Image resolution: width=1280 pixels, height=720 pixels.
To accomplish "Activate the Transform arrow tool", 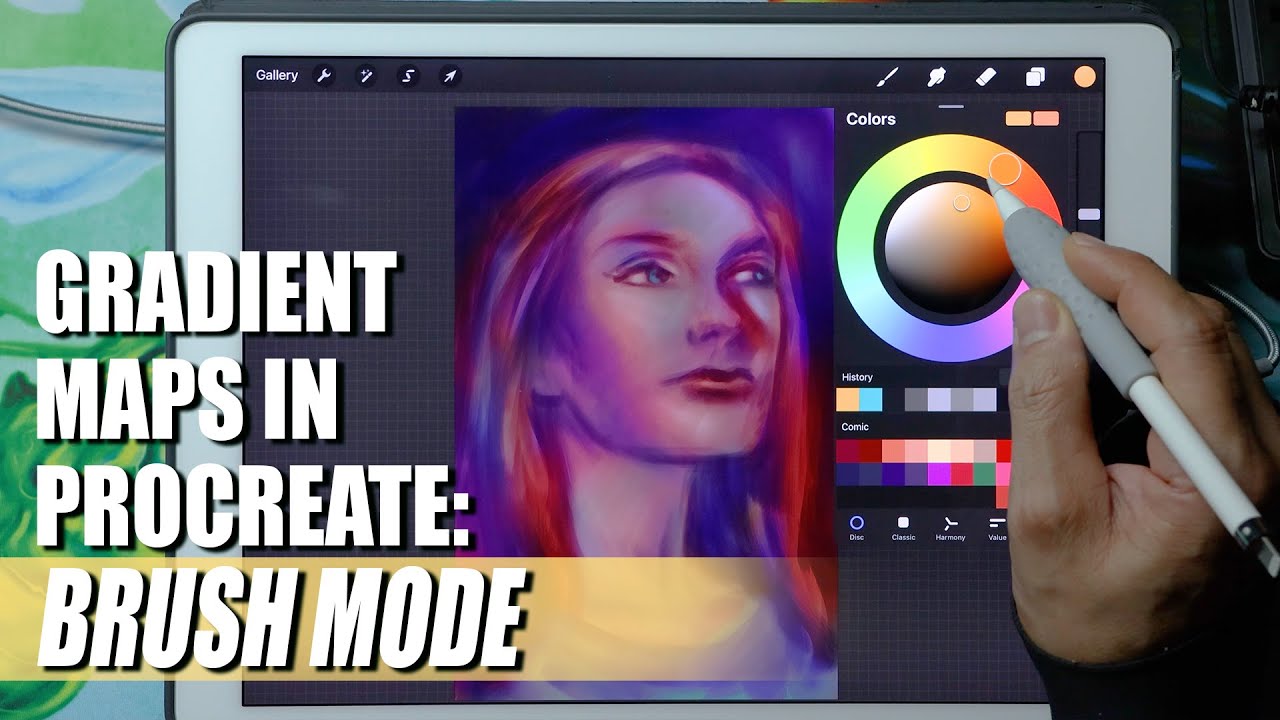I will pos(450,75).
